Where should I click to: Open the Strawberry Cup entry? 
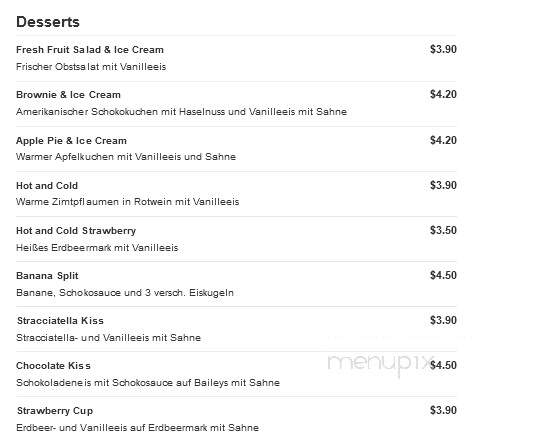pyautogui.click(x=55, y=411)
